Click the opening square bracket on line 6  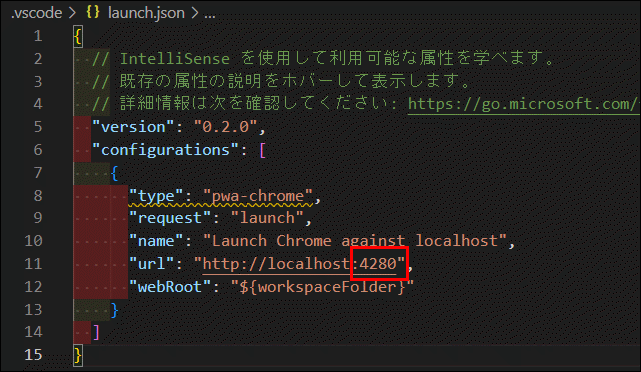(262, 150)
